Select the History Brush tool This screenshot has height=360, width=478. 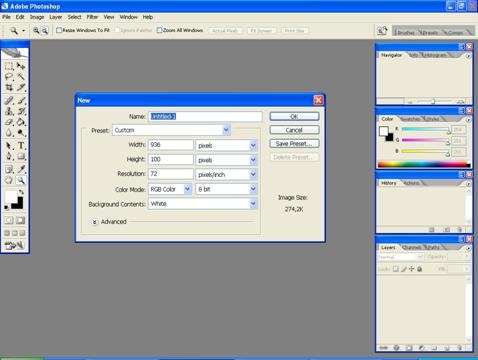pos(21,111)
